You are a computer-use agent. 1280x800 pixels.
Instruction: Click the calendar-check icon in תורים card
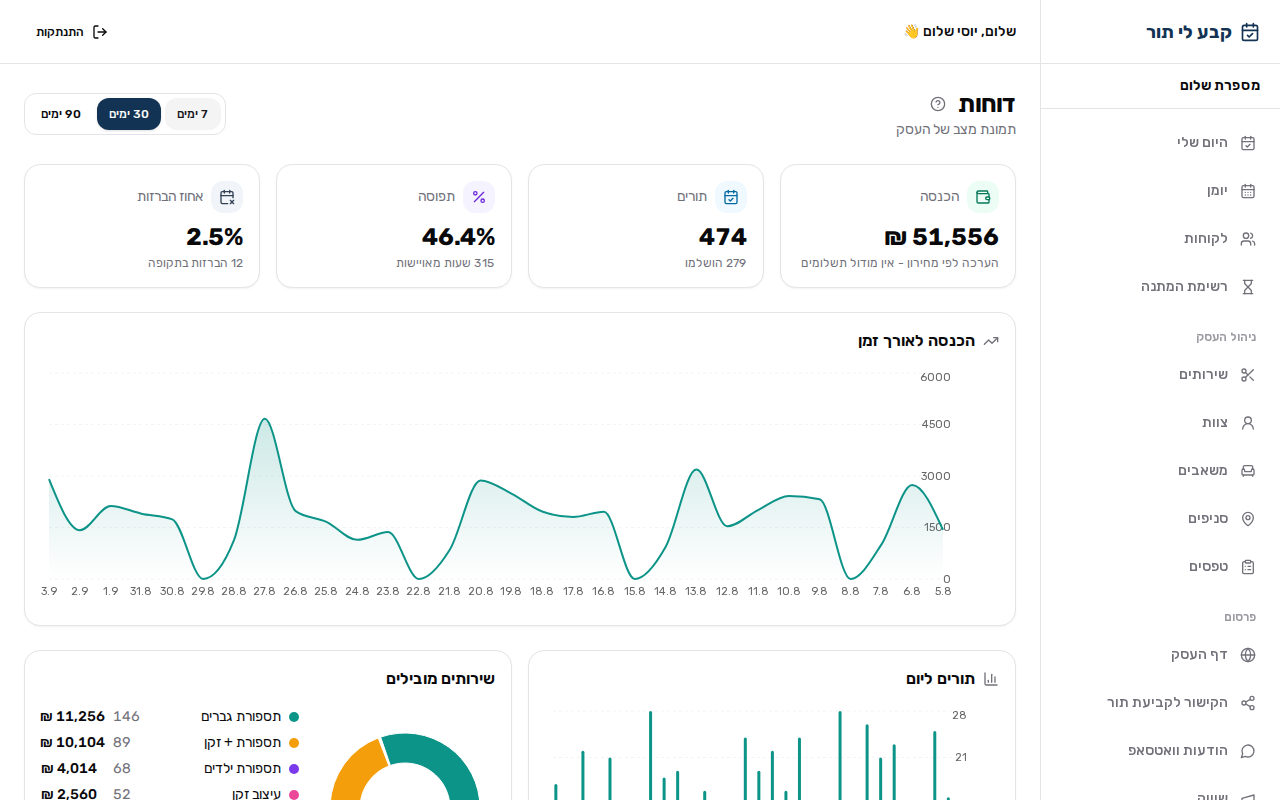731,197
